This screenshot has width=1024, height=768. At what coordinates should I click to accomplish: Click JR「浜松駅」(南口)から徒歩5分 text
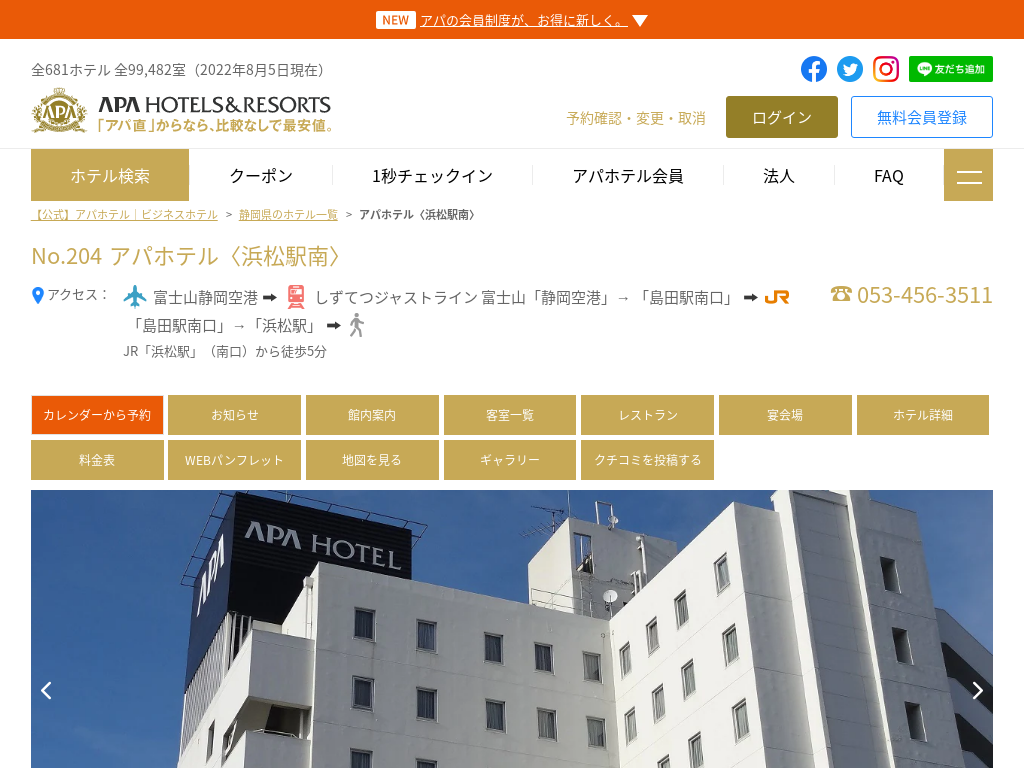(x=225, y=351)
